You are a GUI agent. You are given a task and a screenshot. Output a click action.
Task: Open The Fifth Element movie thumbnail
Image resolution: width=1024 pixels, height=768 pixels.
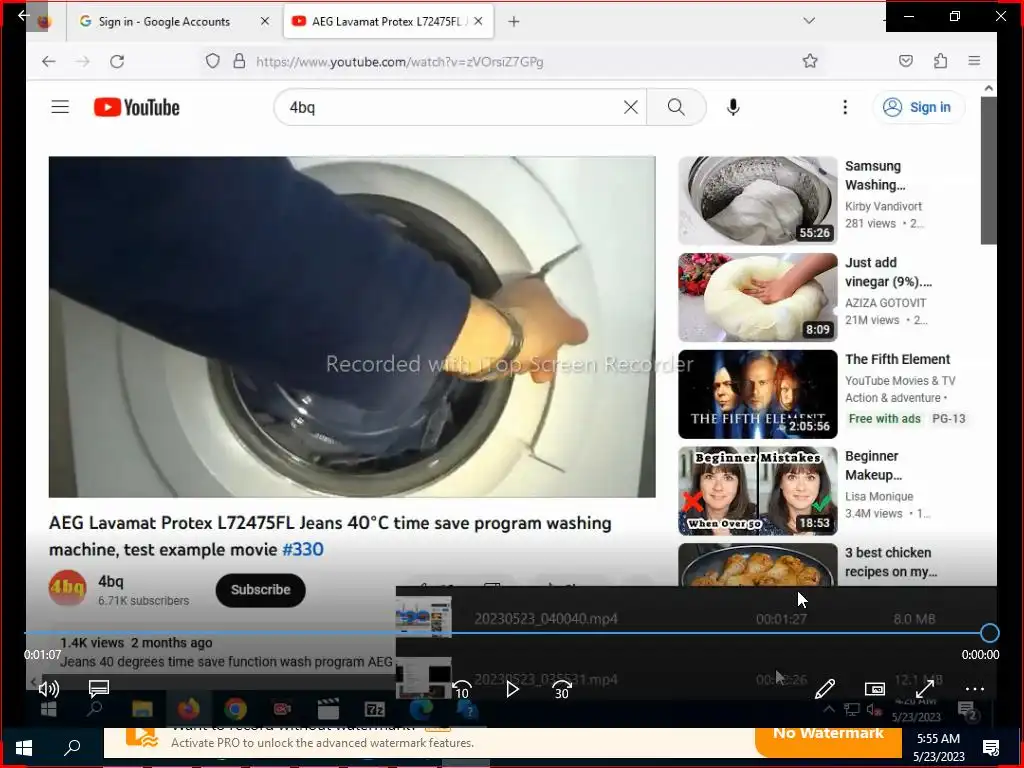(758, 394)
